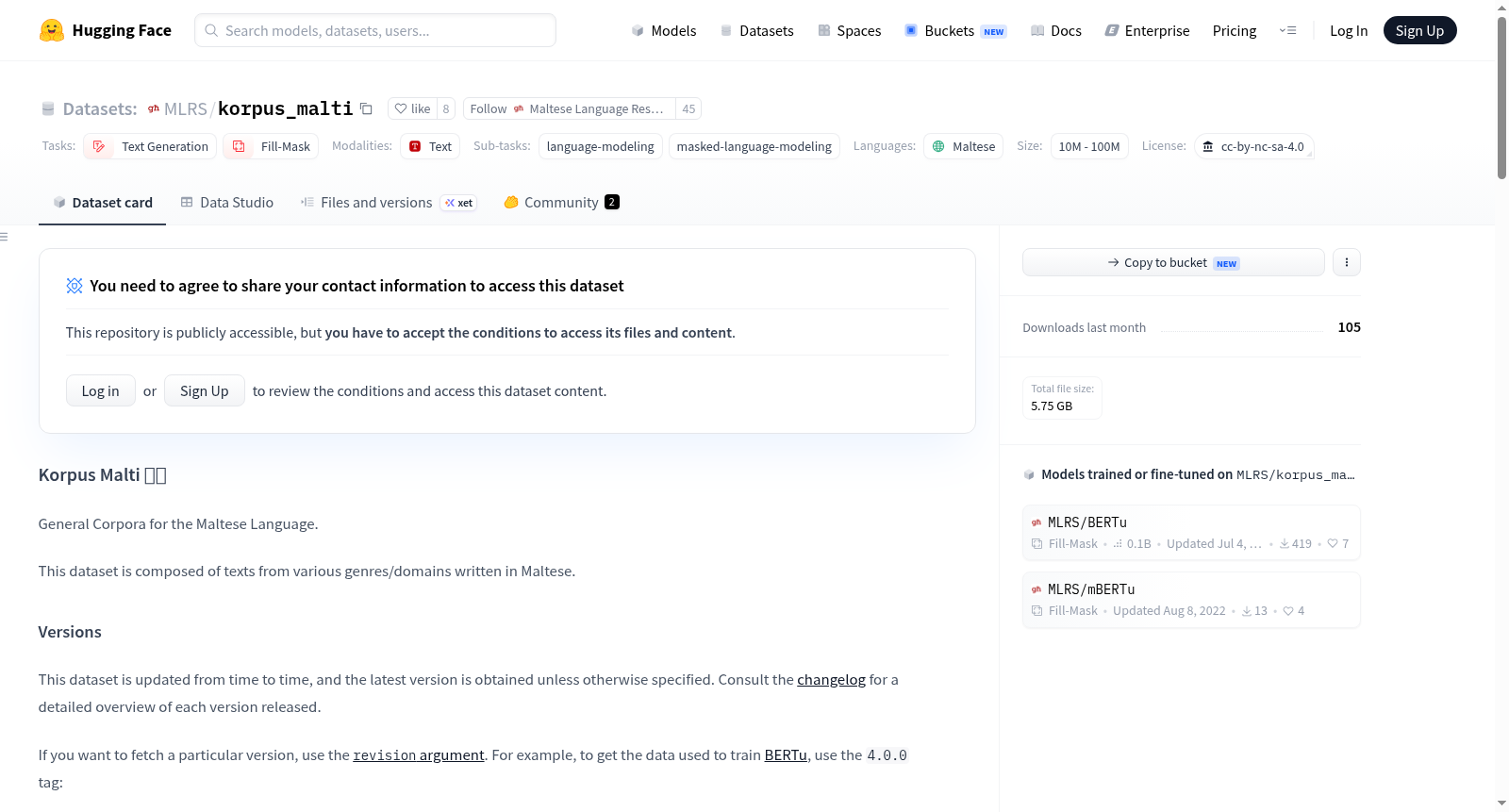Click Copy to bucket button
Image resolution: width=1509 pixels, height=812 pixels.
tap(1173, 262)
